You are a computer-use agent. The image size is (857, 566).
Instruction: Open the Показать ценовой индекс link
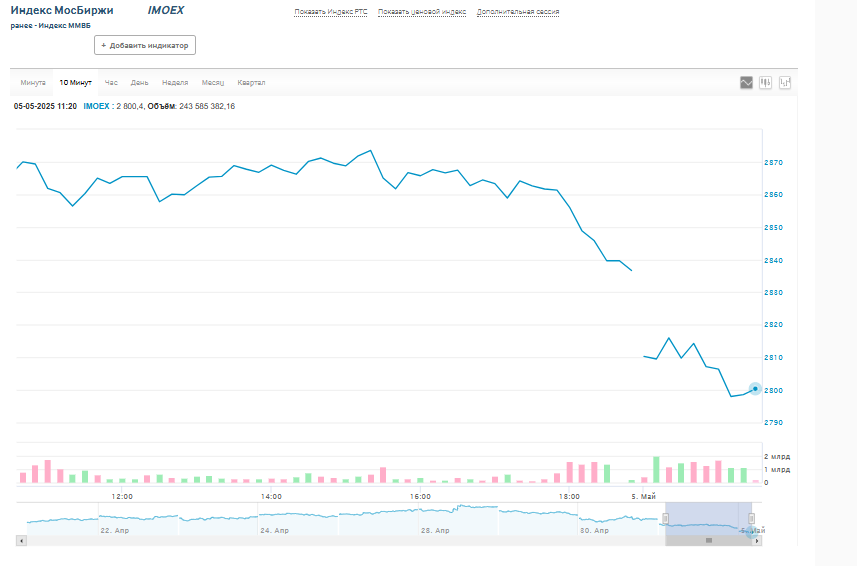click(x=422, y=11)
